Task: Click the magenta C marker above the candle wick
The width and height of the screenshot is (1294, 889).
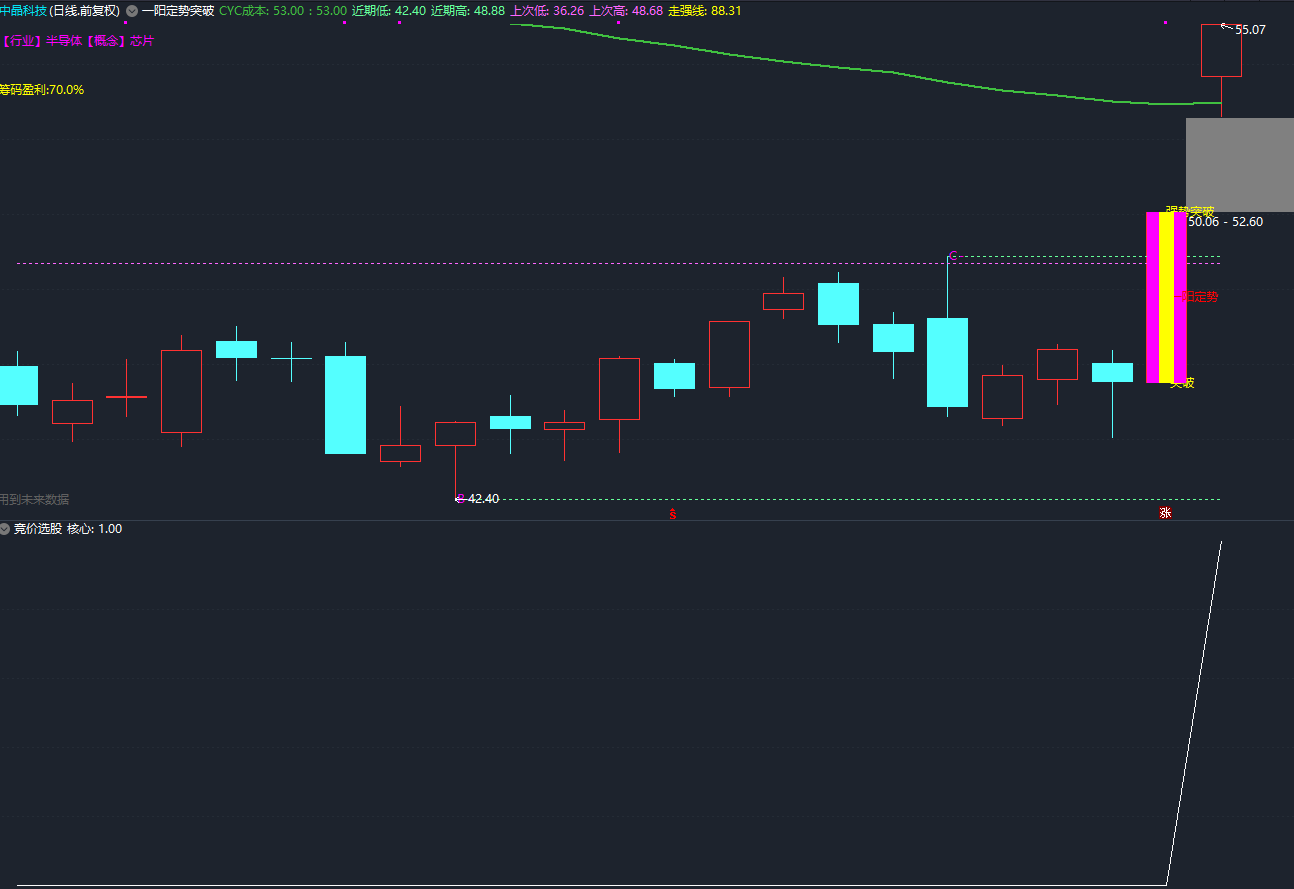Action: coord(954,256)
